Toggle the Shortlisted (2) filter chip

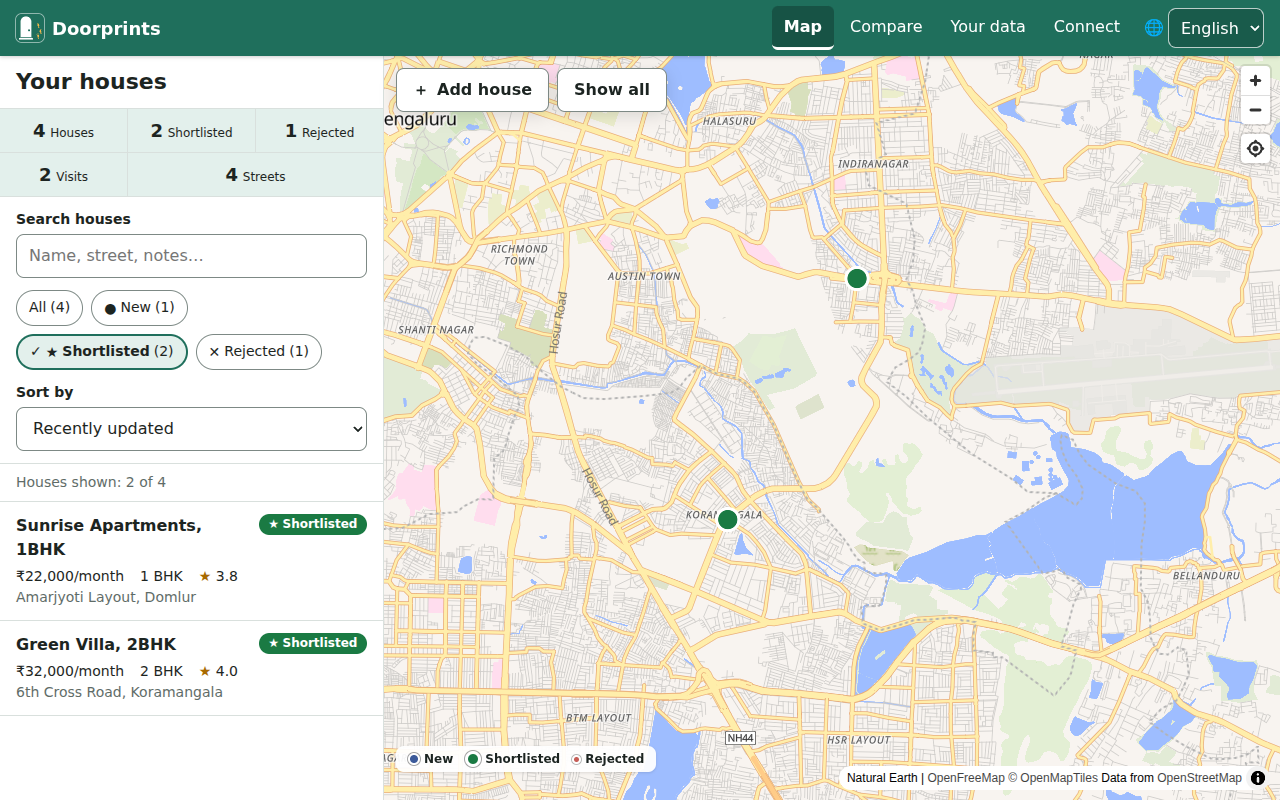point(102,352)
